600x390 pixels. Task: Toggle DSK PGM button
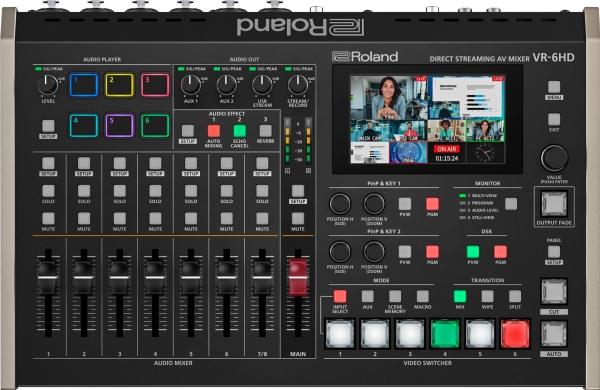501,252
